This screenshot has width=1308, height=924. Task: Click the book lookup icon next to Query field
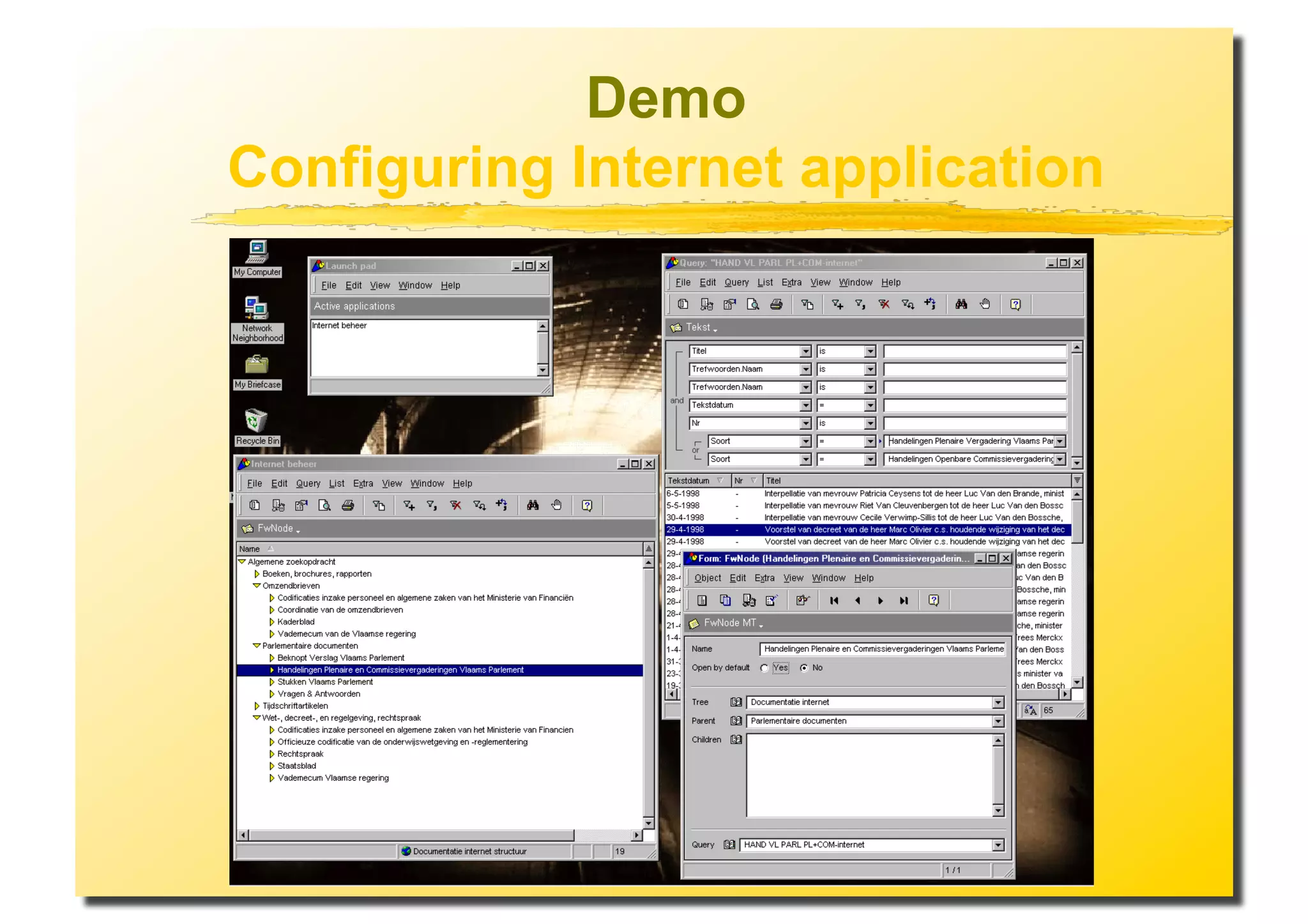point(729,845)
